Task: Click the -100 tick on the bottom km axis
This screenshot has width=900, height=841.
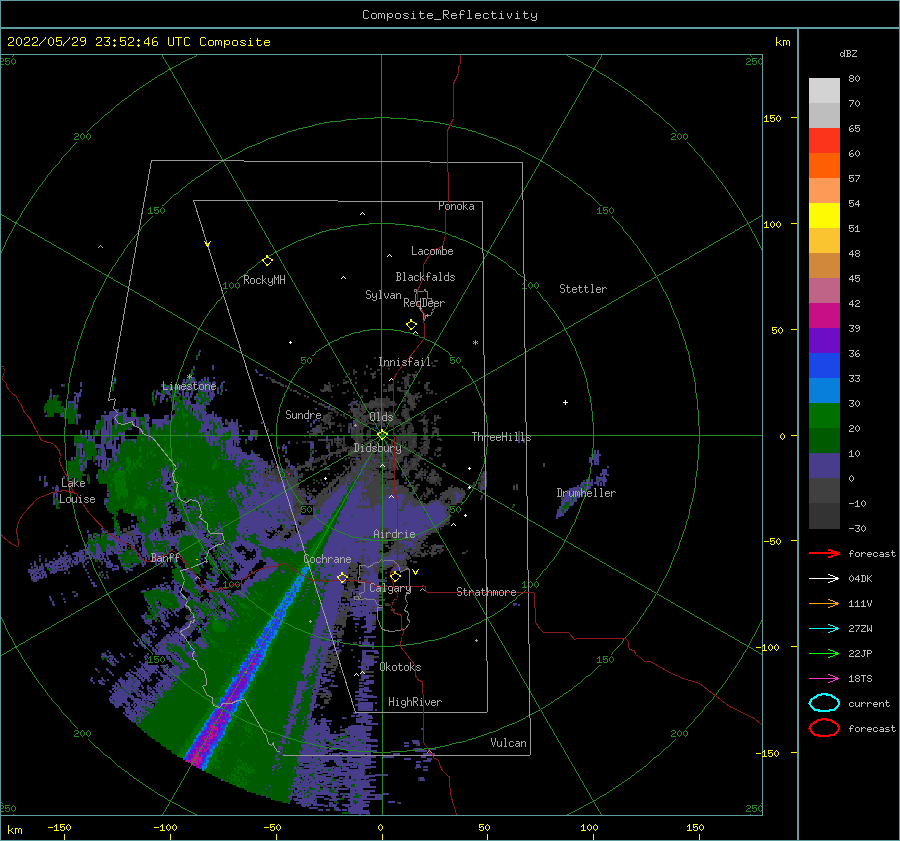Action: point(165,827)
